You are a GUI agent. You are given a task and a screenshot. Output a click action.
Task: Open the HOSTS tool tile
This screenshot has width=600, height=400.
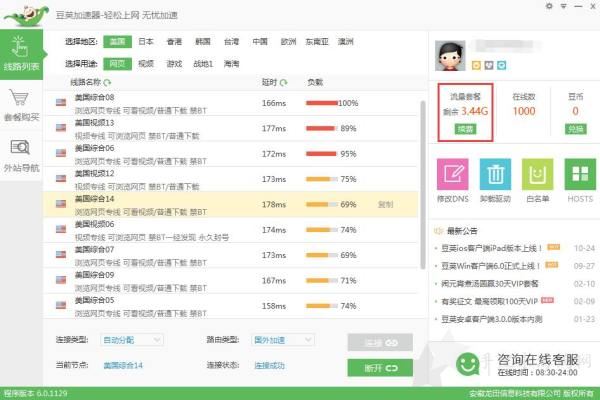[580, 180]
